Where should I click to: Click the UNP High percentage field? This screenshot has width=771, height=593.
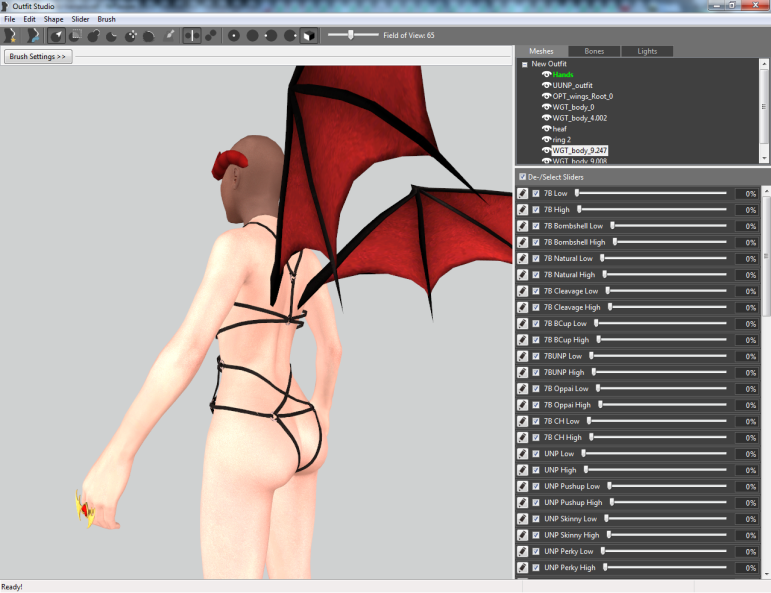pos(747,470)
